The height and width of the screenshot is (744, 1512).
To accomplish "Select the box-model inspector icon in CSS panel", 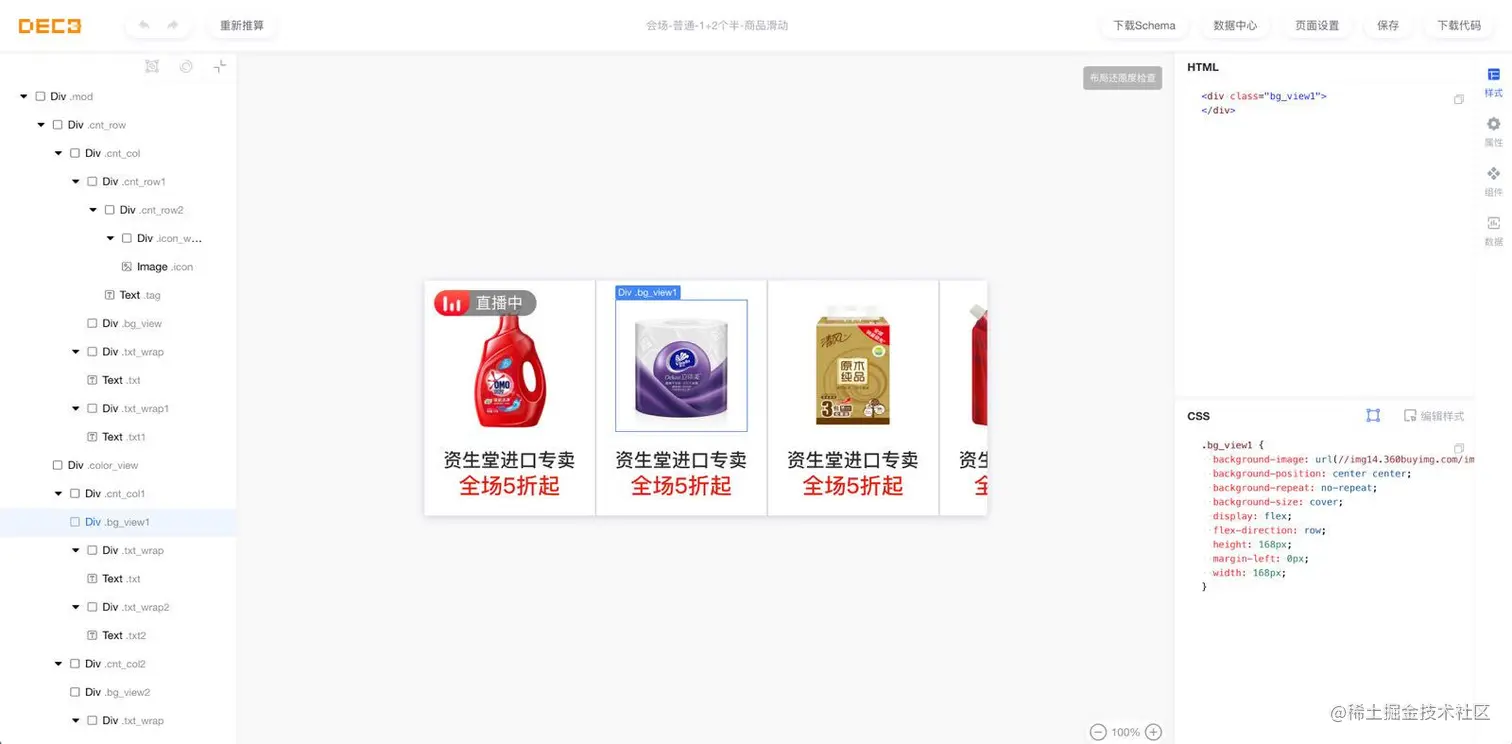I will 1373,415.
